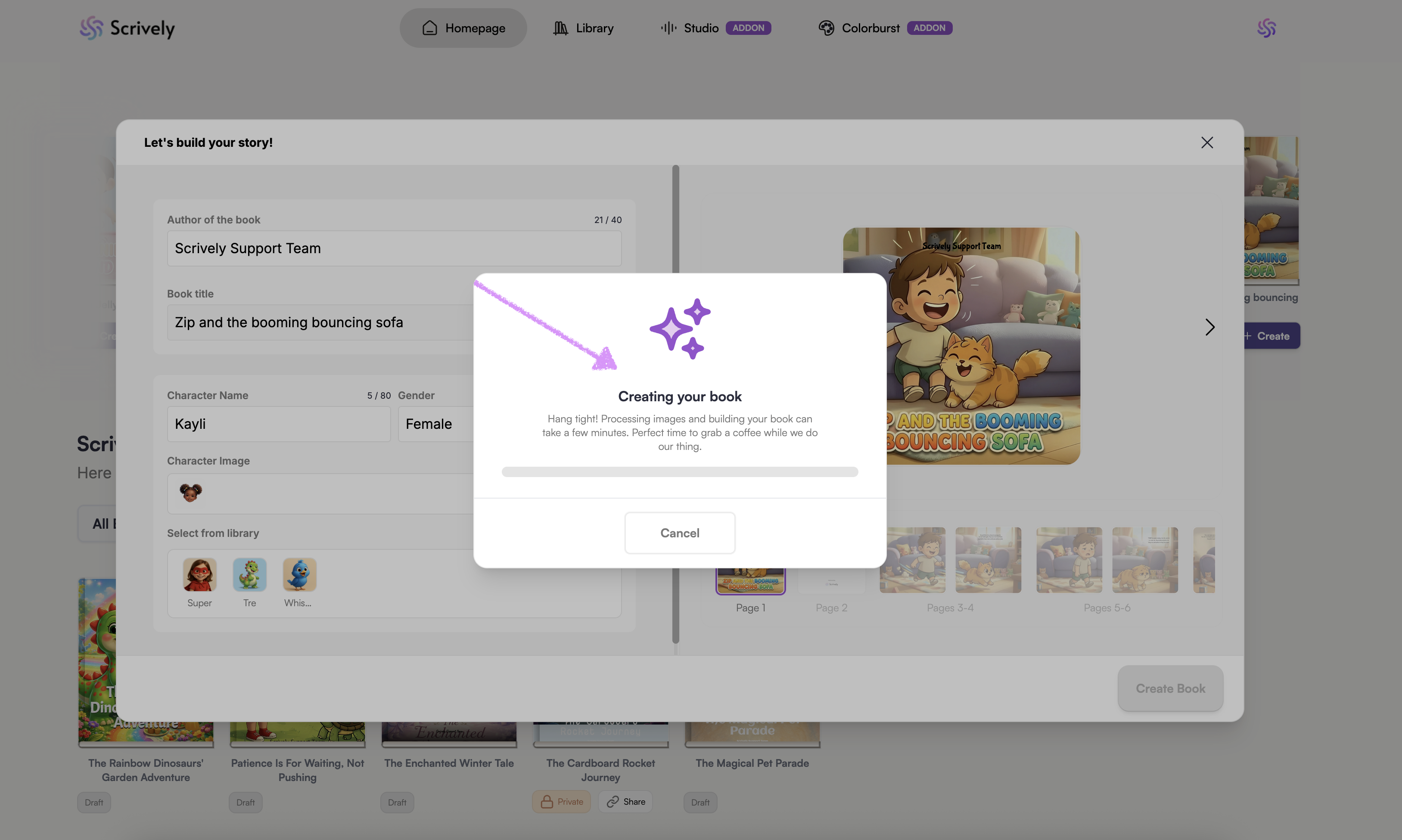Screen dimensions: 1402x840
Task: Click the Scrively logo icon top left
Action: (x=91, y=28)
